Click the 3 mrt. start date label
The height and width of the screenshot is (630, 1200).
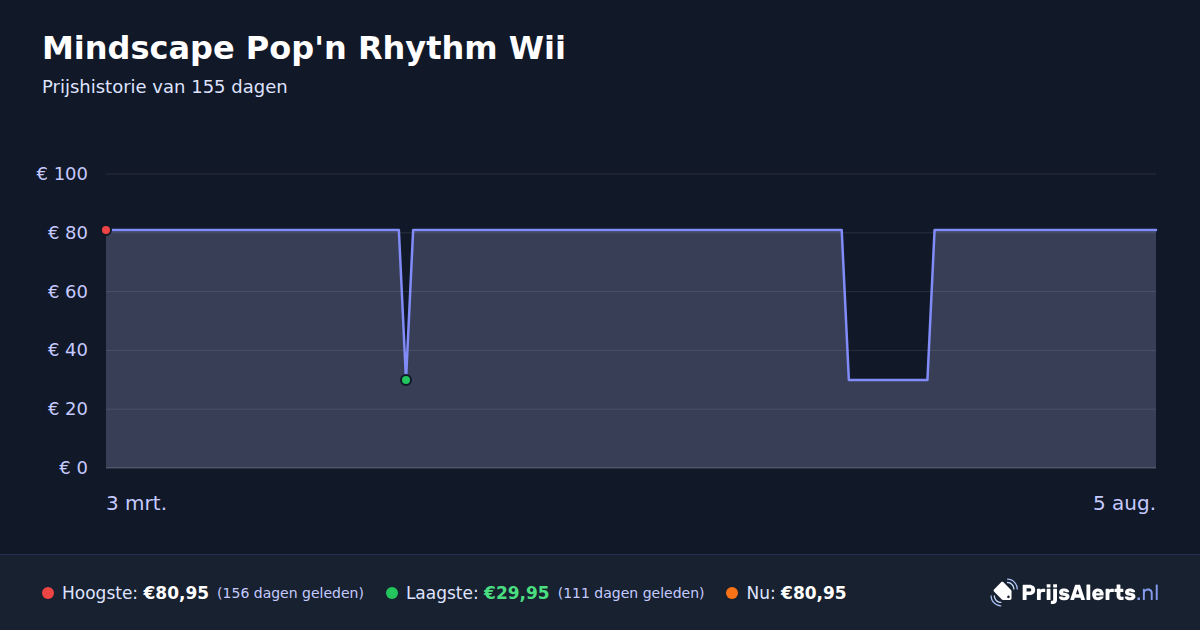tap(137, 503)
